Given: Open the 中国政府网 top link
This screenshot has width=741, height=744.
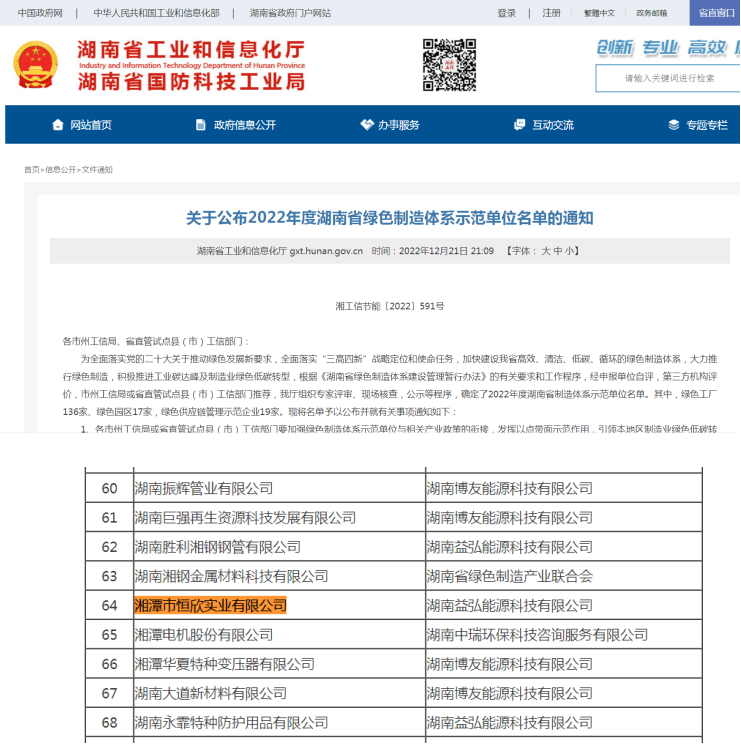Looking at the screenshot, I should pos(40,13).
